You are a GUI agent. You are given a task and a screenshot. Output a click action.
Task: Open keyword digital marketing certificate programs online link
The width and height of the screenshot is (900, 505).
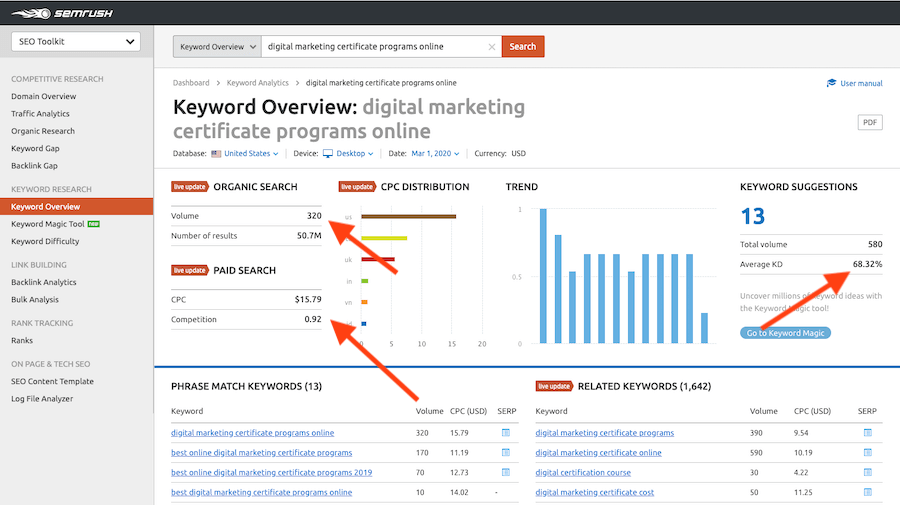point(253,433)
